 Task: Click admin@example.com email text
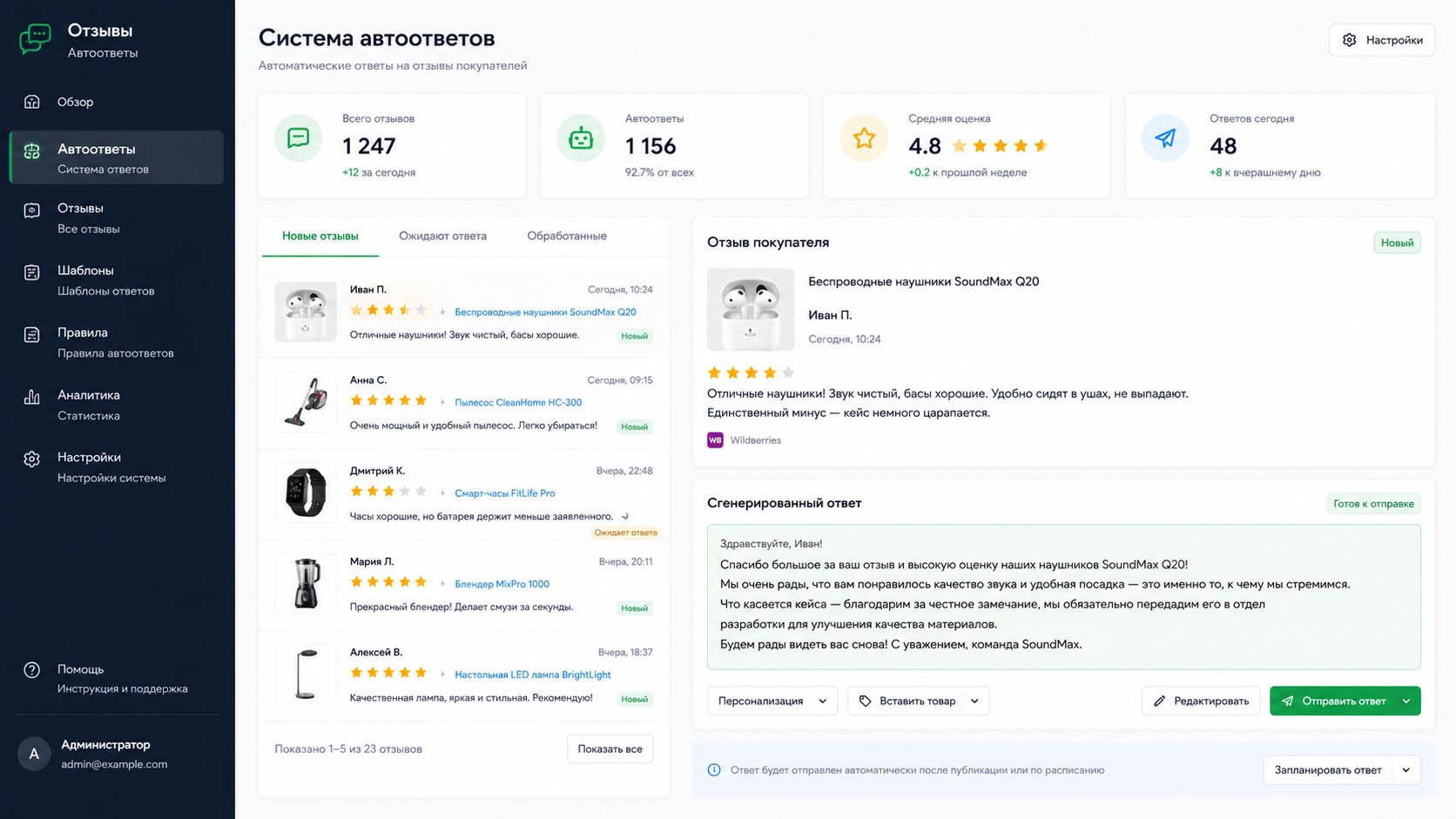tap(114, 764)
